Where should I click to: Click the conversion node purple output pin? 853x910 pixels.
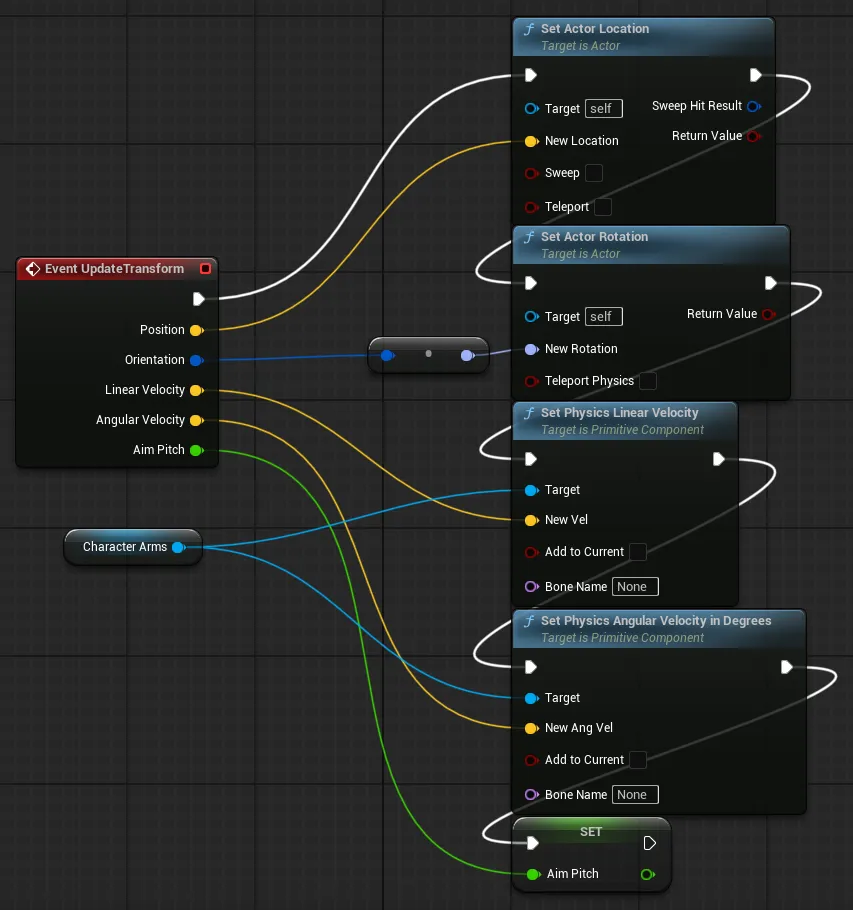(x=467, y=355)
